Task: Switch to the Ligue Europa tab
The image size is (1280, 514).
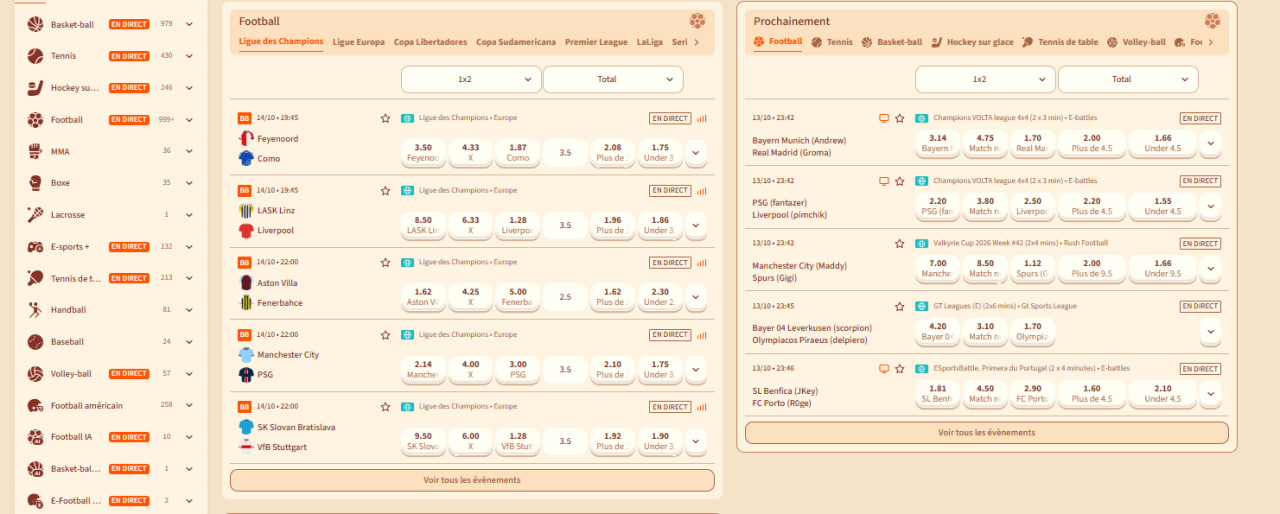Action: [358, 42]
